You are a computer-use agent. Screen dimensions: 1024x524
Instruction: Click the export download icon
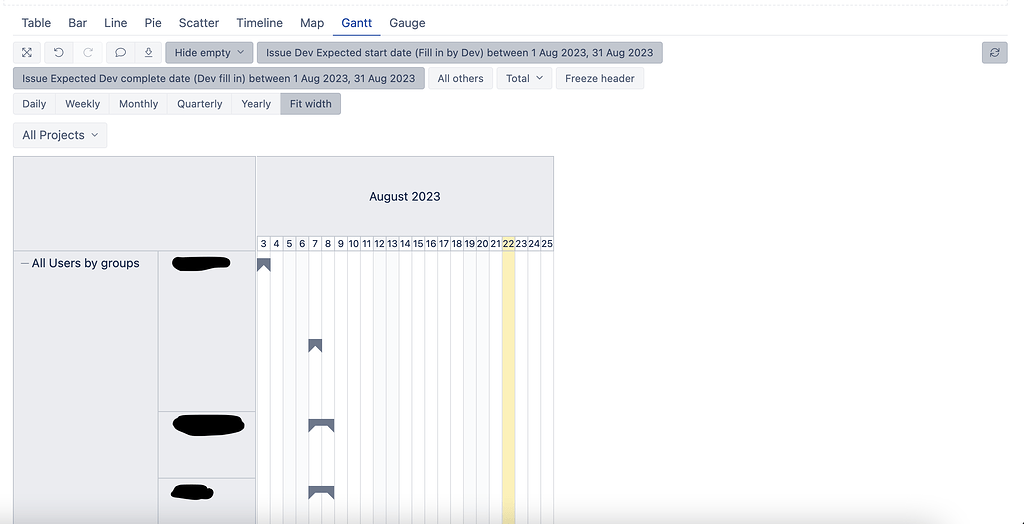148,52
